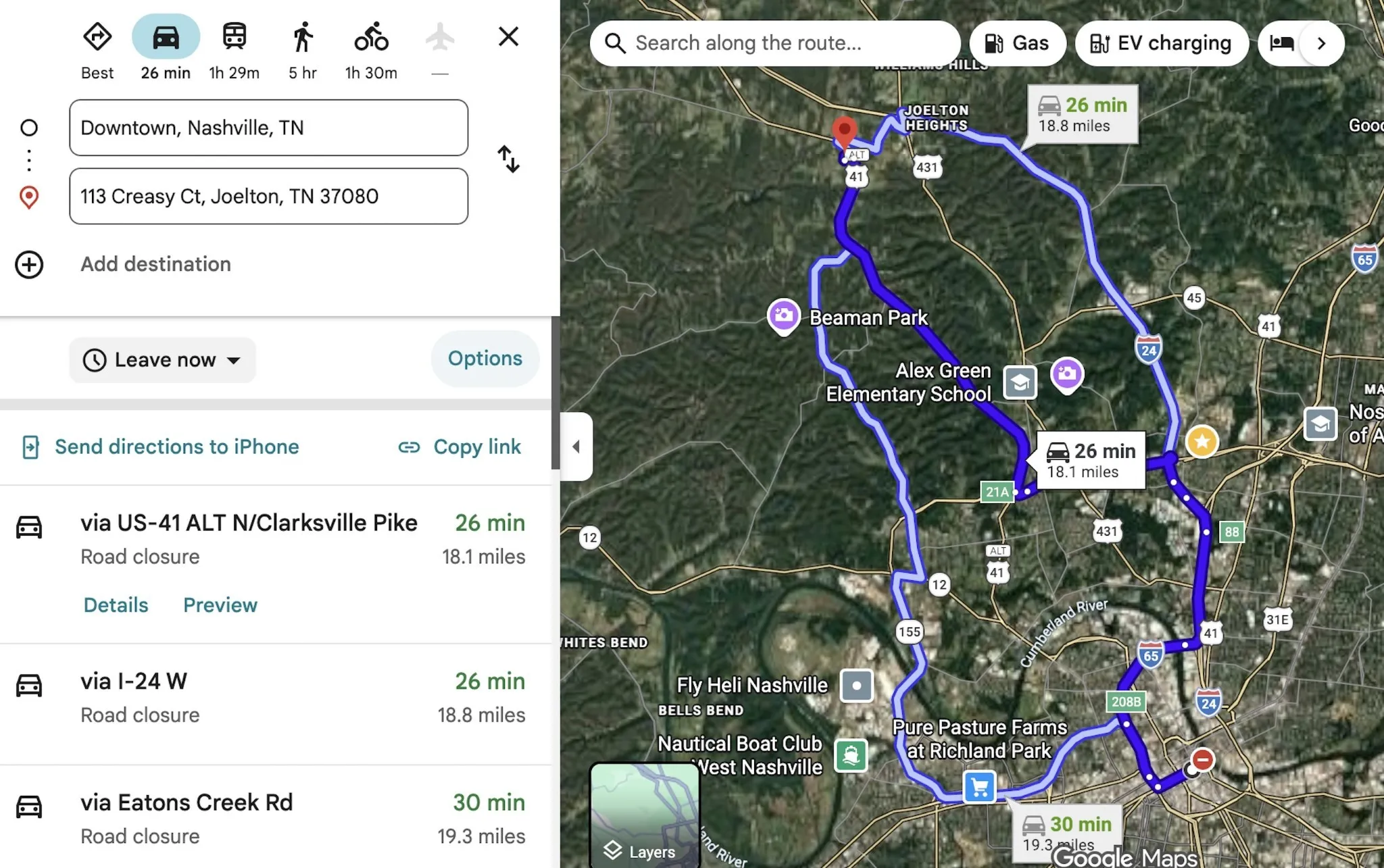This screenshot has width=1384, height=868.
Task: Toggle the Gas filter chip
Action: pos(1018,43)
